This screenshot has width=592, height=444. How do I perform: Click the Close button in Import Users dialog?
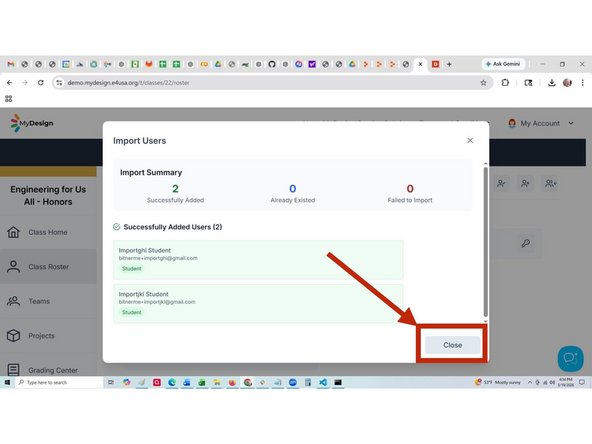pyautogui.click(x=452, y=345)
